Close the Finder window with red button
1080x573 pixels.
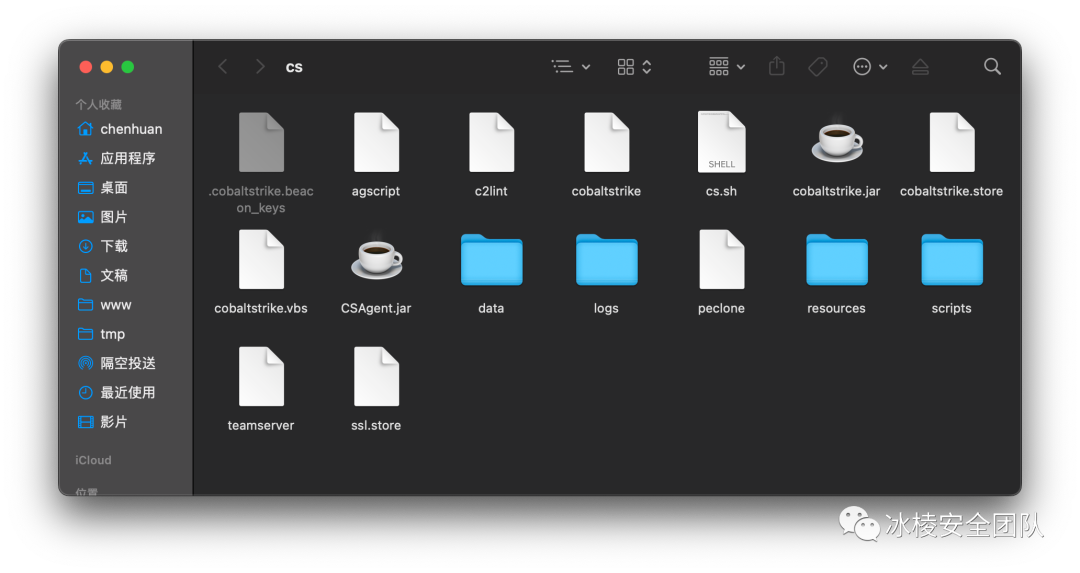(x=86, y=67)
